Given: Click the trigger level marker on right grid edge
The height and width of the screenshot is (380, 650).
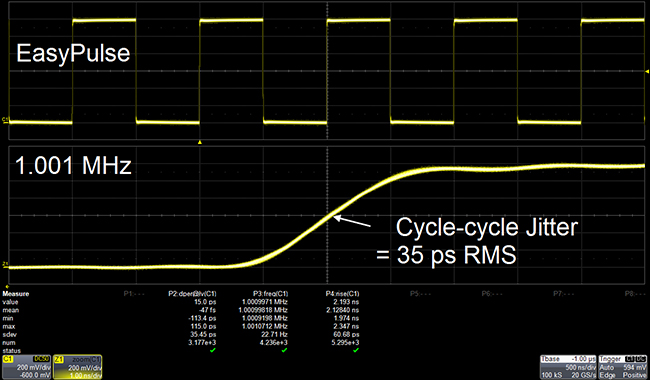Looking at the screenshot, I should coord(647,72).
